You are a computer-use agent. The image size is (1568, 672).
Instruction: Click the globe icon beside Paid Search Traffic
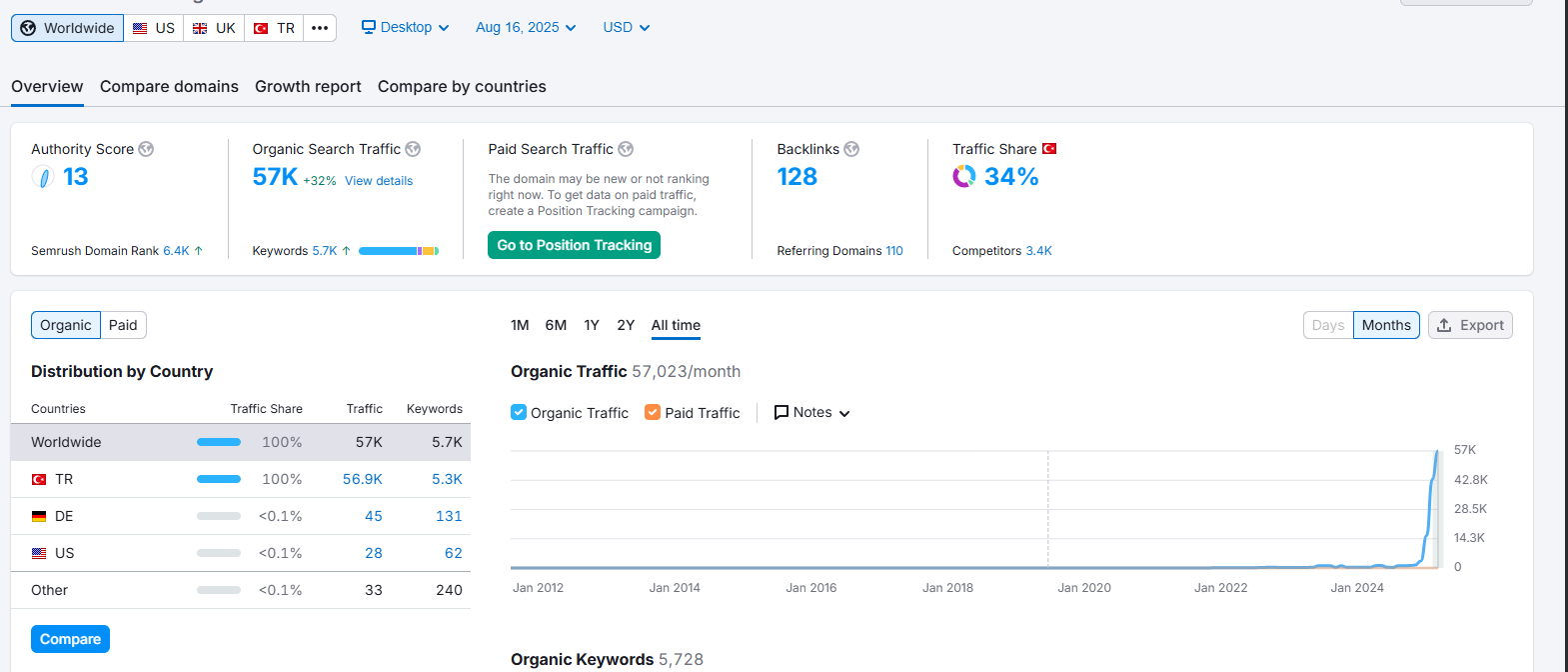tap(626, 149)
